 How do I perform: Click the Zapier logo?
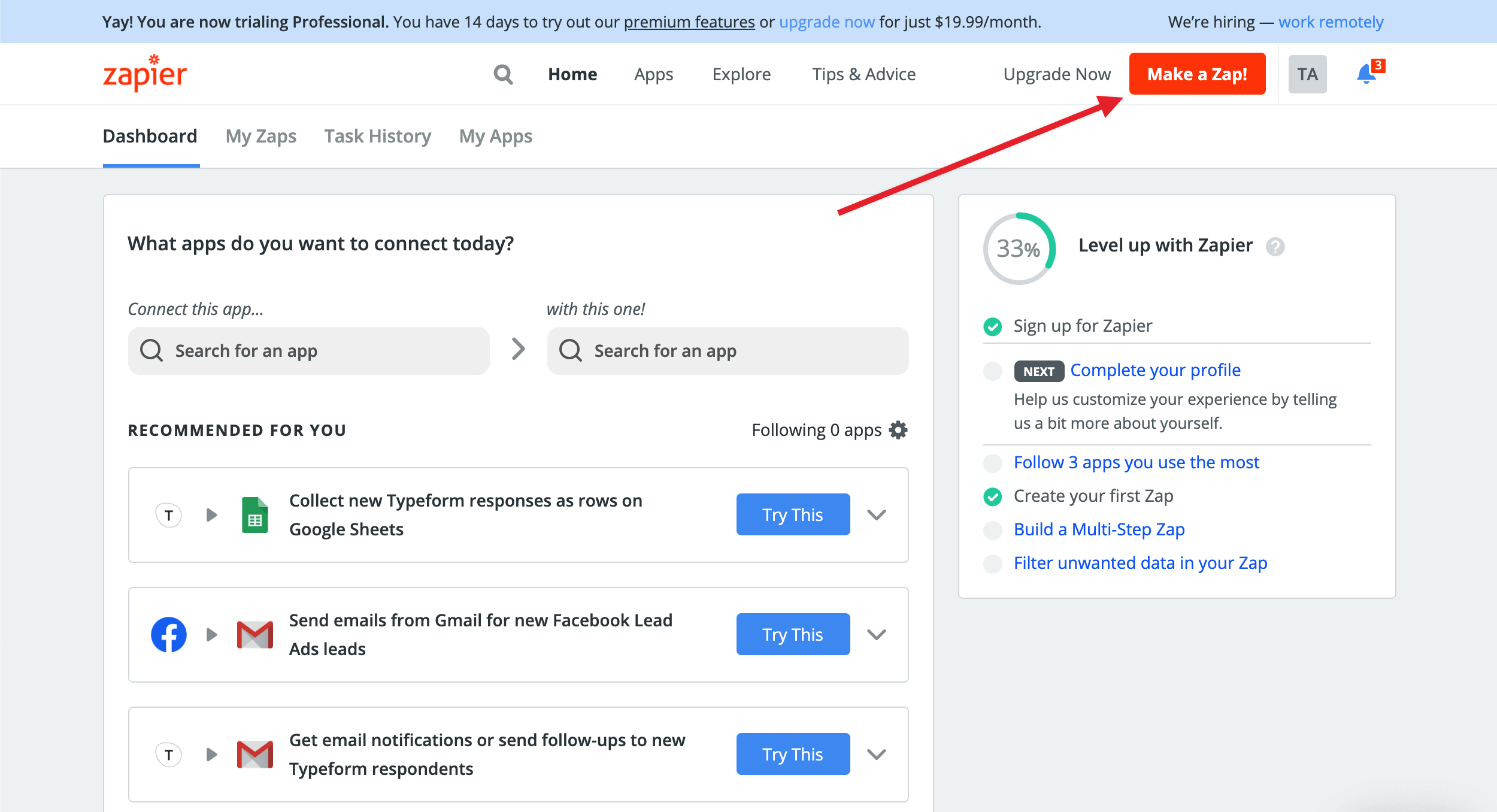coord(145,73)
